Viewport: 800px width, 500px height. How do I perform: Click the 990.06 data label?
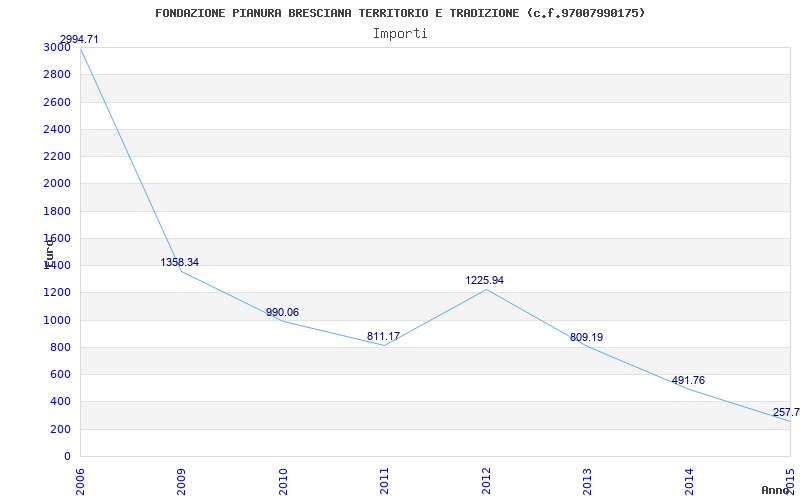click(282, 312)
